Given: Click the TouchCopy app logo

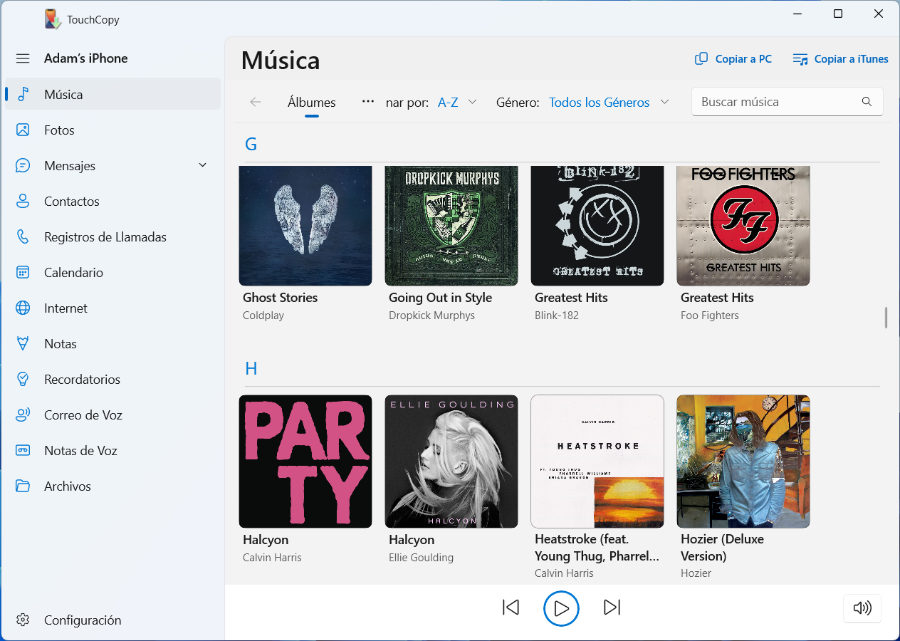Looking at the screenshot, I should 52,20.
